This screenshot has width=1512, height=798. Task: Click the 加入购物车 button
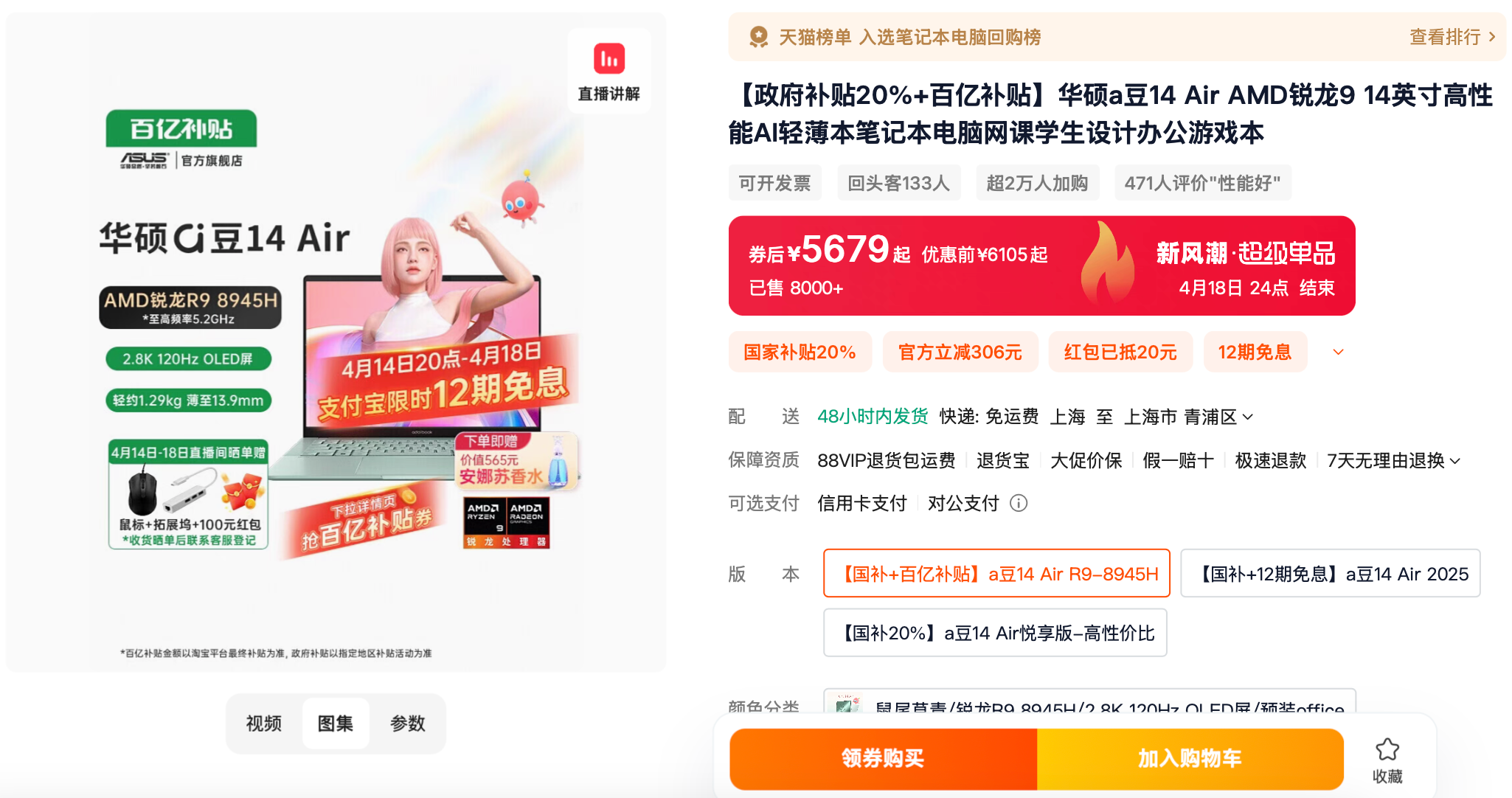1190,758
